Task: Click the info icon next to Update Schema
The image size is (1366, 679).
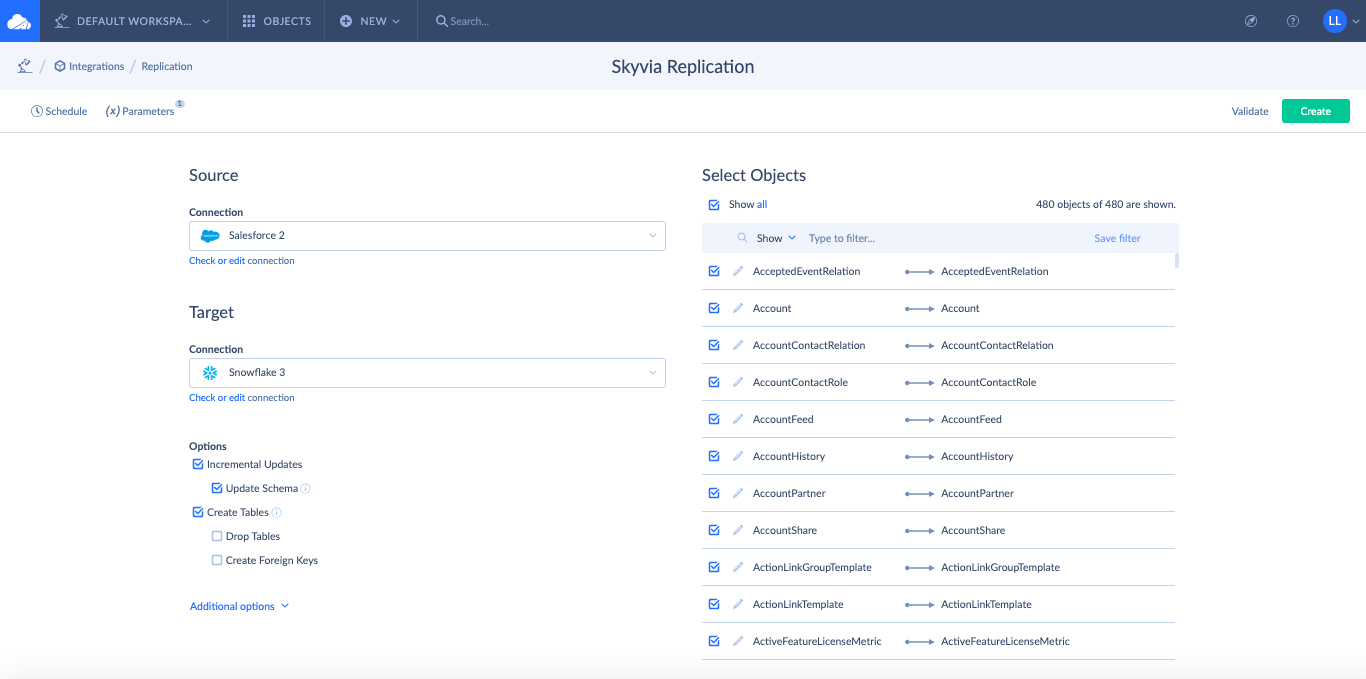Action: click(306, 489)
